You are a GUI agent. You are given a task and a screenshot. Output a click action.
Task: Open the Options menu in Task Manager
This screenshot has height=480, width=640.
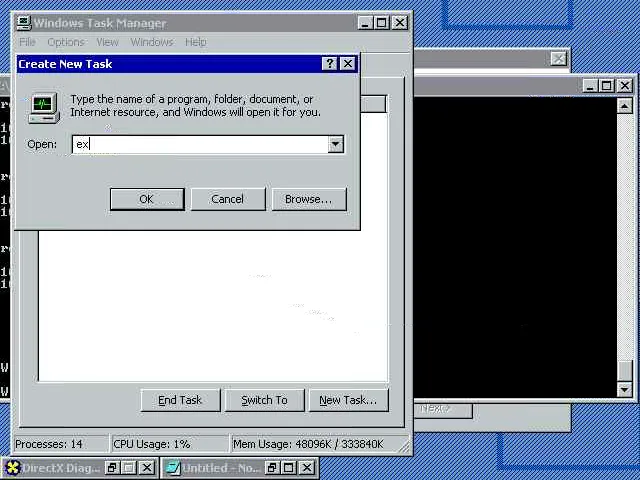66,42
